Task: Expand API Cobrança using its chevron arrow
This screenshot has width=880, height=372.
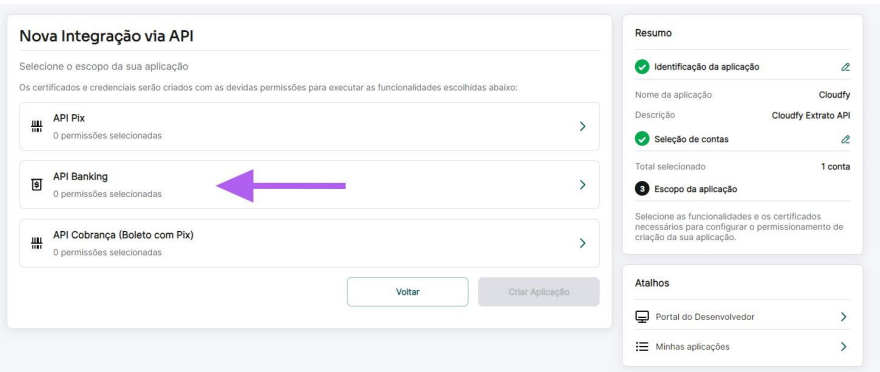Action: click(583, 244)
